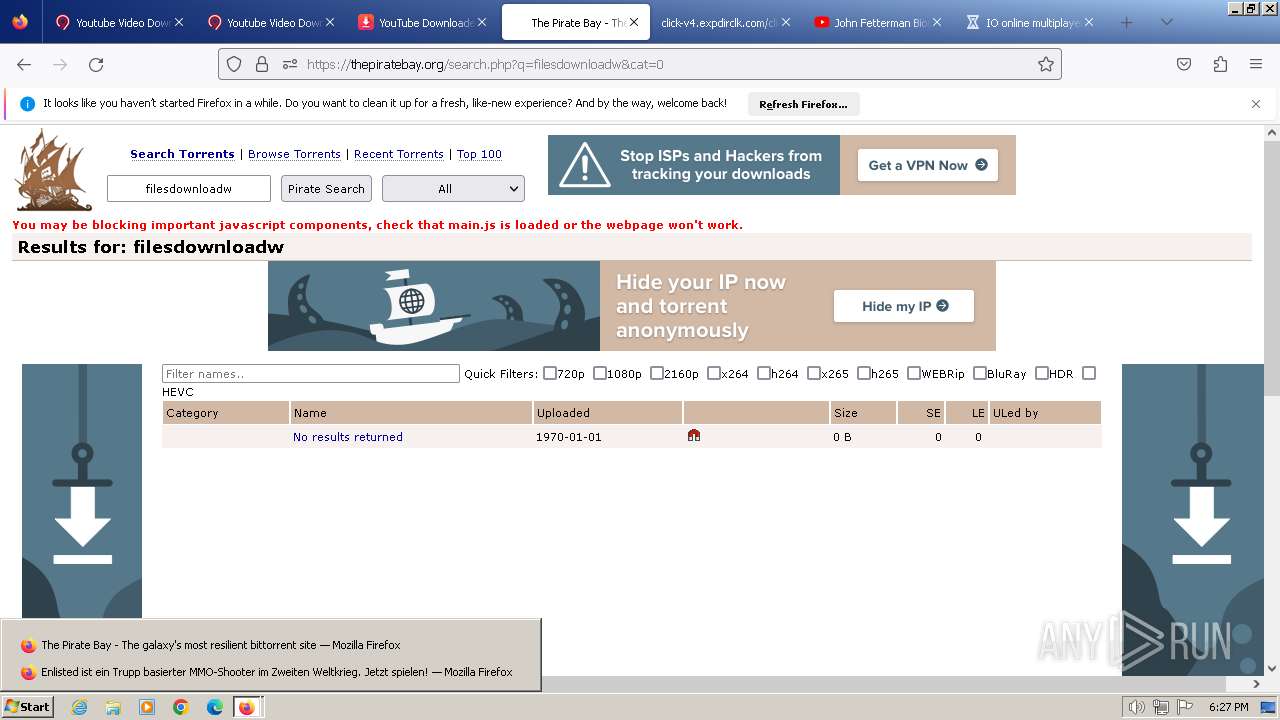Click the Refresh Firefox button
The width and height of the screenshot is (1280, 720).
point(803,104)
